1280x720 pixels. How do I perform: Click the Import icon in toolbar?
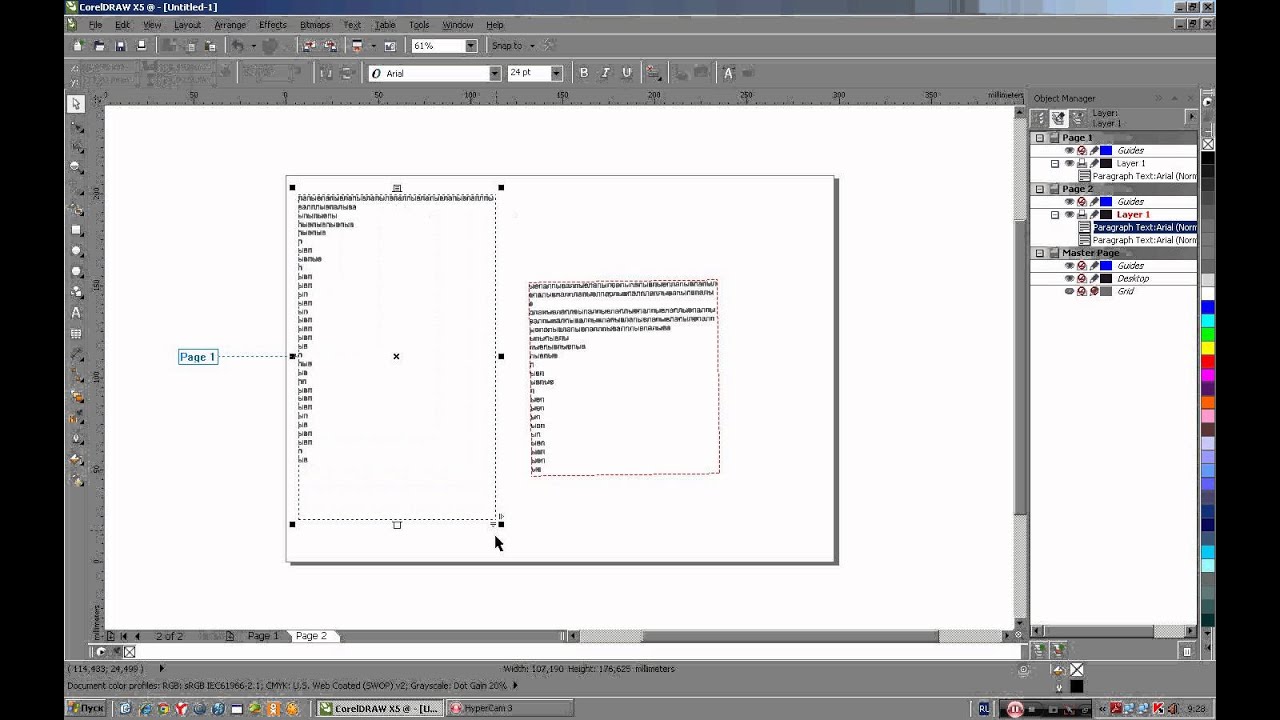tap(308, 46)
